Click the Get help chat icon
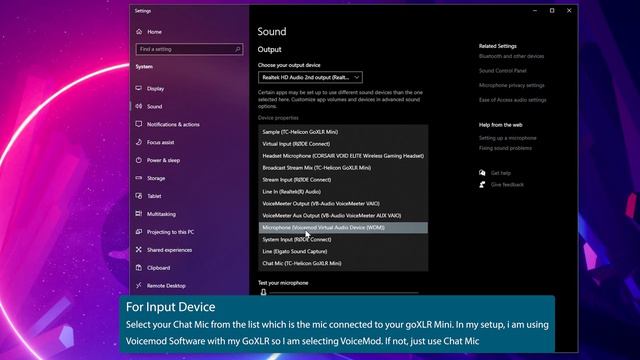The image size is (640, 360). click(482, 173)
